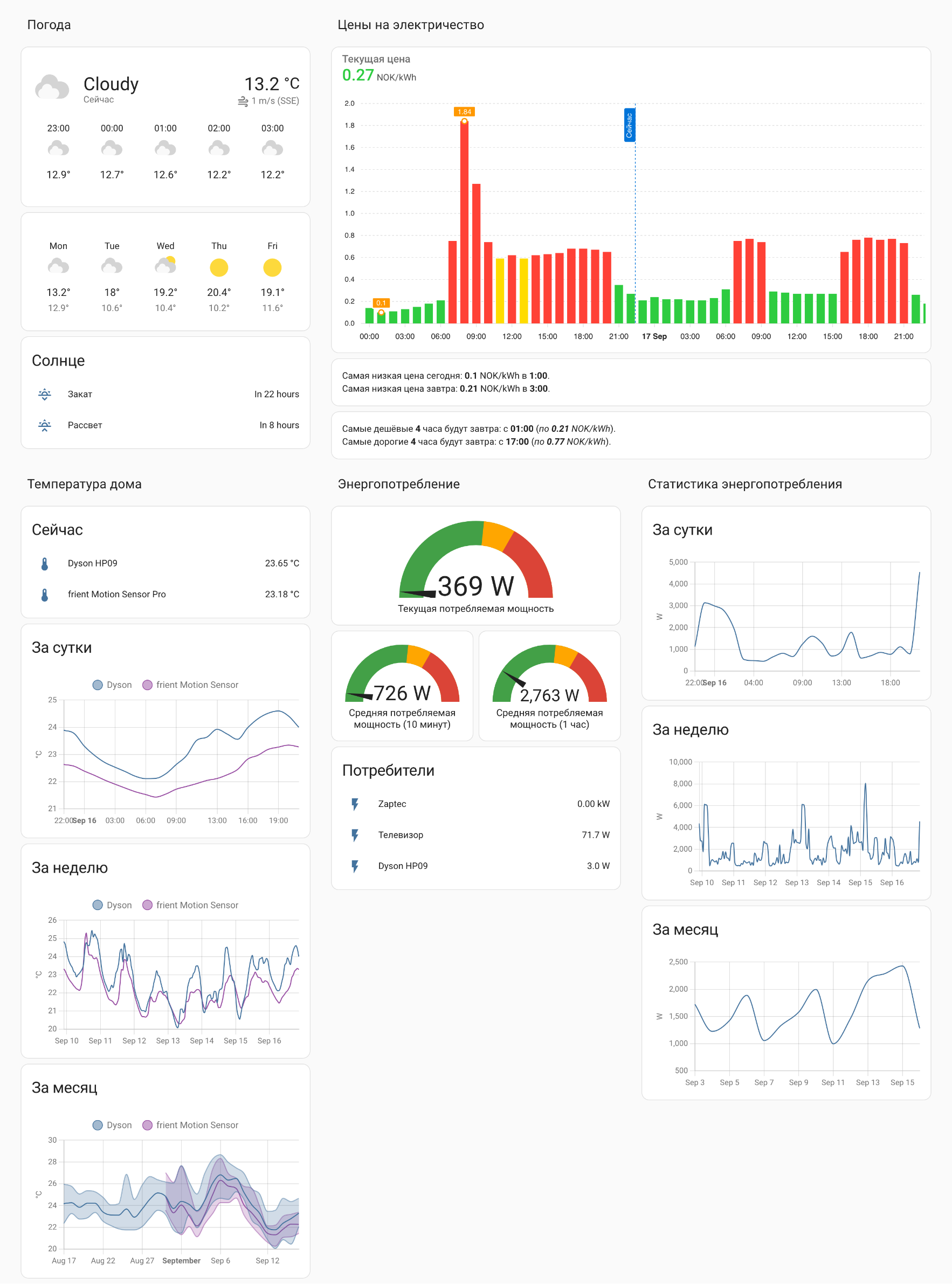The height and width of the screenshot is (1284, 952).
Task: Click the sunset icon next to Закат
Action: (x=44, y=394)
